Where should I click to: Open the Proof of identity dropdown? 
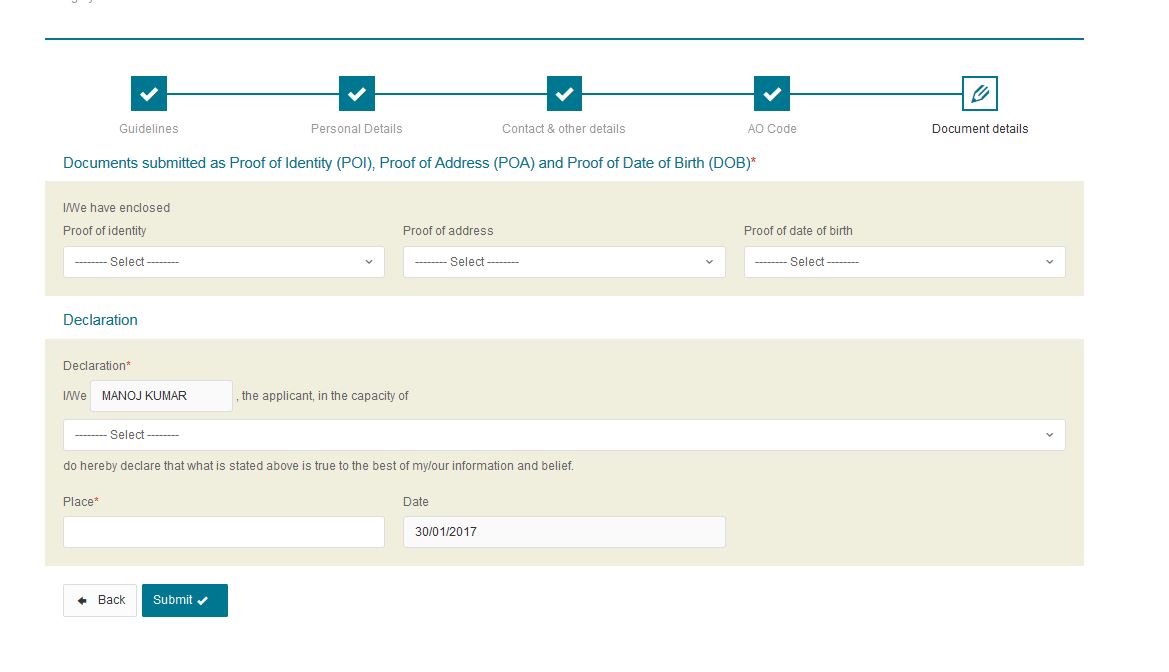tap(223, 262)
